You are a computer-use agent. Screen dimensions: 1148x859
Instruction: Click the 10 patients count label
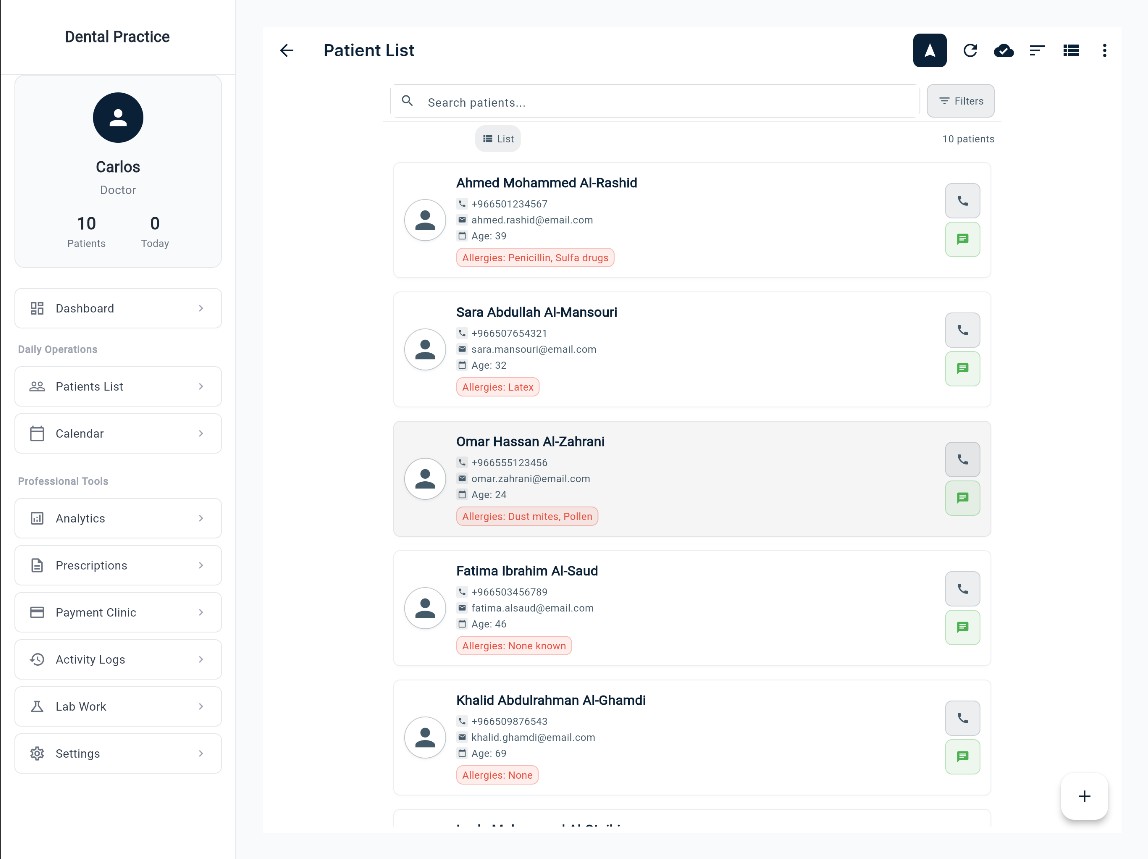tap(968, 138)
